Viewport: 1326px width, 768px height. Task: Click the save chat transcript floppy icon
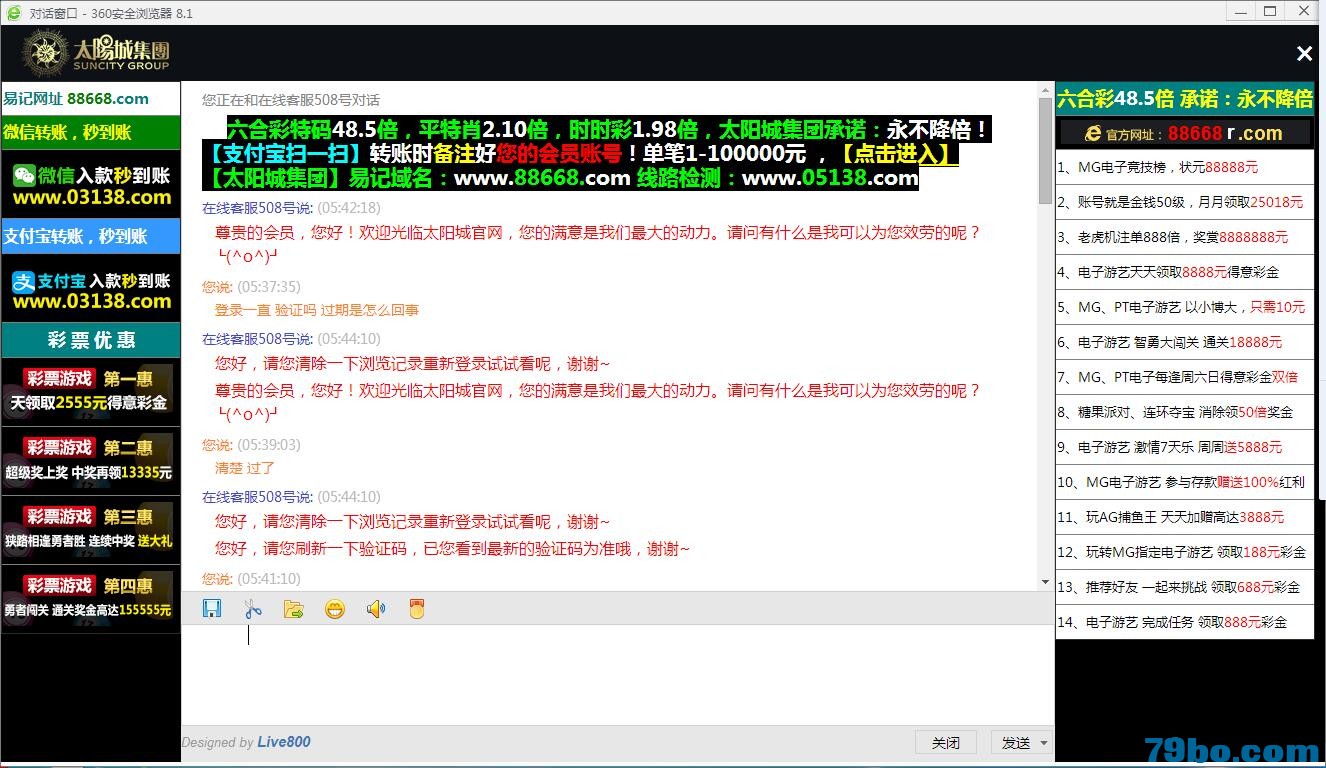(212, 608)
